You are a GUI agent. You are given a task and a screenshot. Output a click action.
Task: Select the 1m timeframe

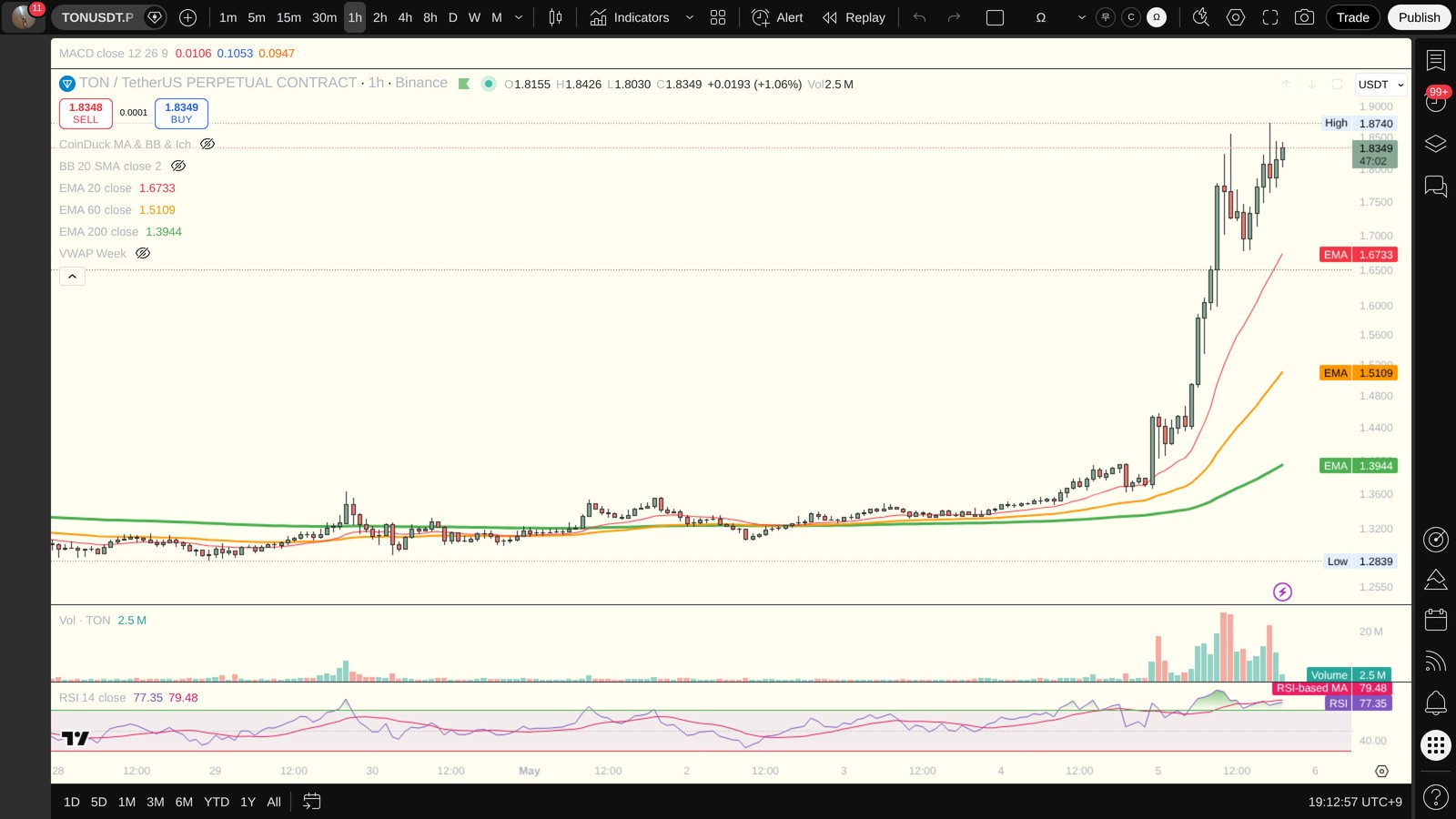pos(227,17)
